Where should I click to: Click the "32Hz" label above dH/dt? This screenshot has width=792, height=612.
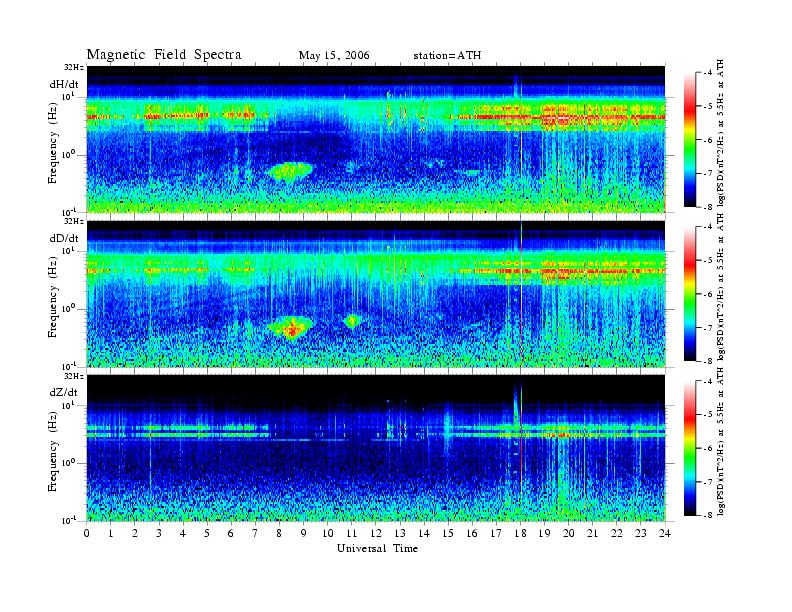pos(73,67)
